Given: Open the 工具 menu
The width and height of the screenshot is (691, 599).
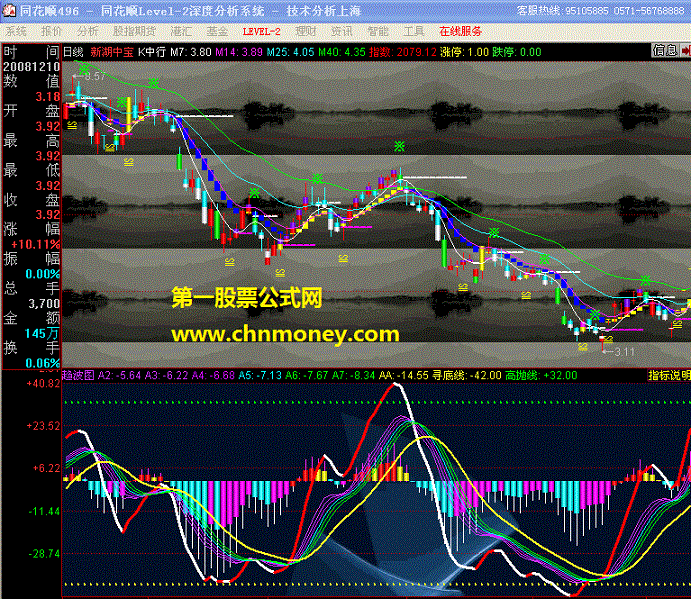Looking at the screenshot, I should 414,31.
